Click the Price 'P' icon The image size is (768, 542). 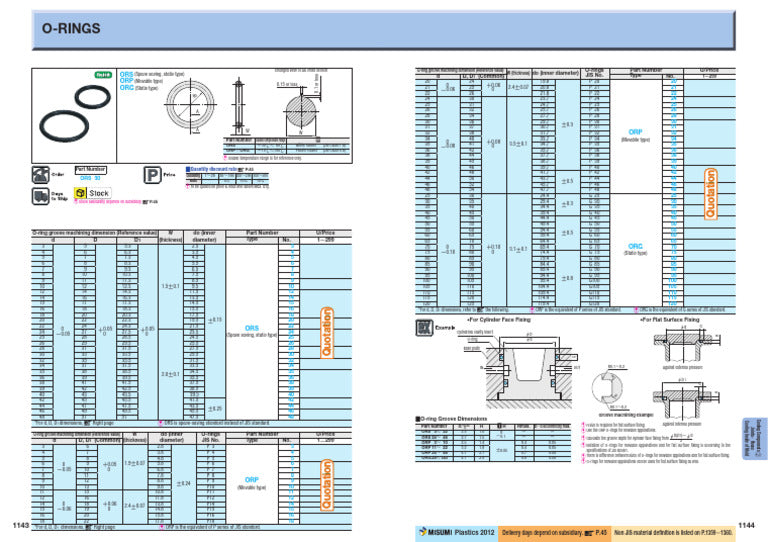point(152,175)
